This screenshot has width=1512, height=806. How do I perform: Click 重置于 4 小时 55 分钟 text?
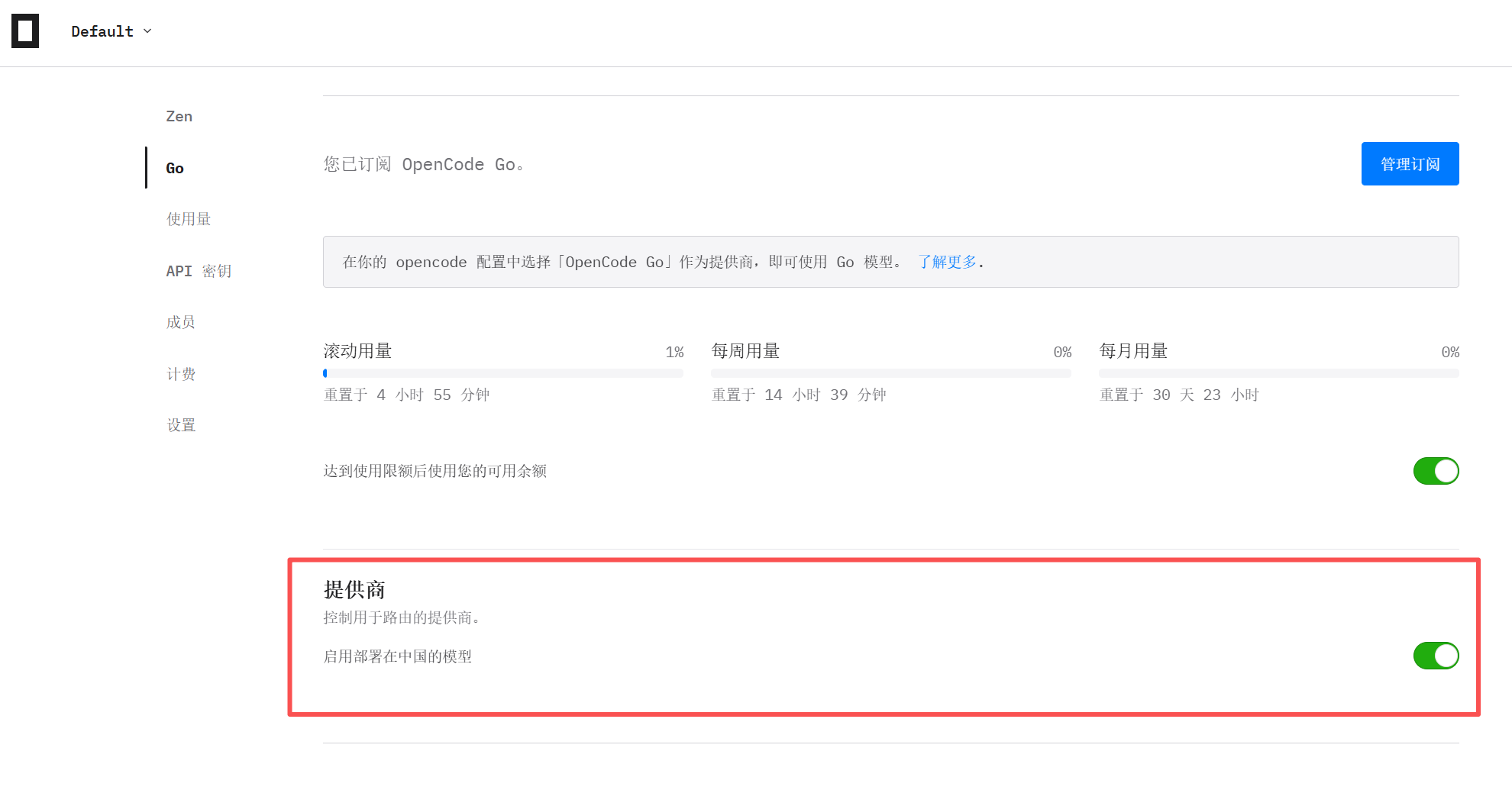tap(407, 395)
